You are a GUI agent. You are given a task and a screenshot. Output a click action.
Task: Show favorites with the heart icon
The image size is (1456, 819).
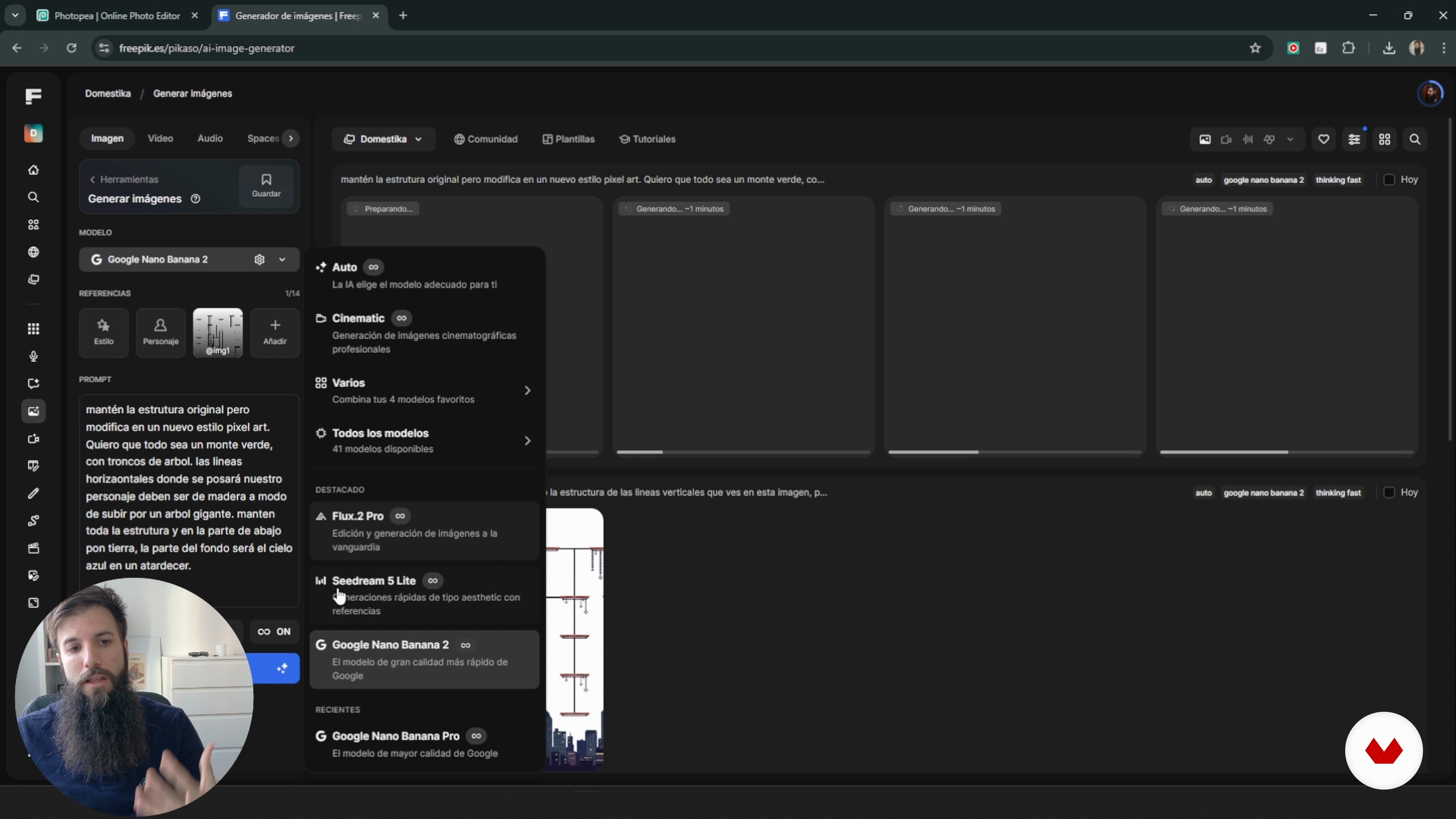point(1324,140)
